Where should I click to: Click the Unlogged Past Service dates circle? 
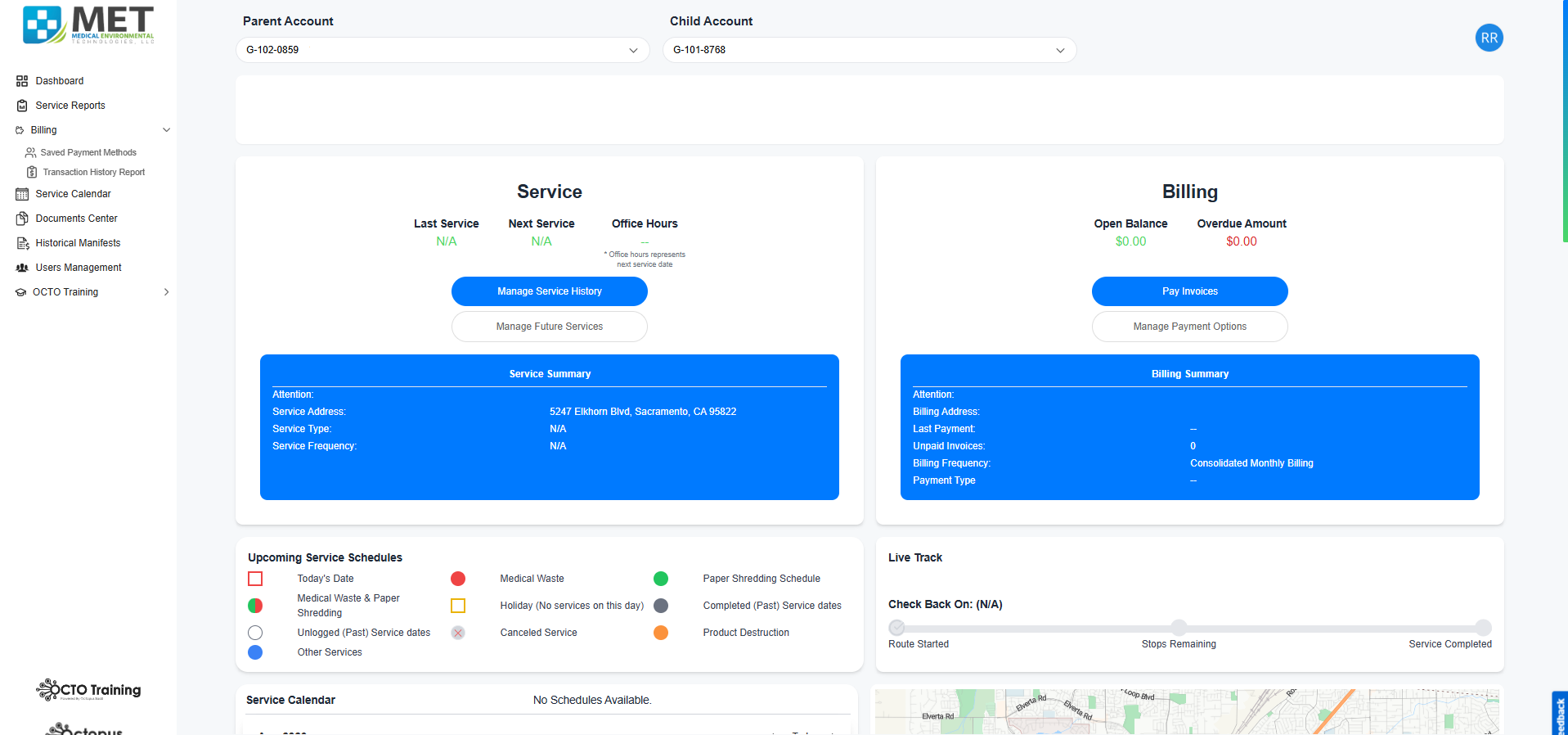click(x=255, y=633)
